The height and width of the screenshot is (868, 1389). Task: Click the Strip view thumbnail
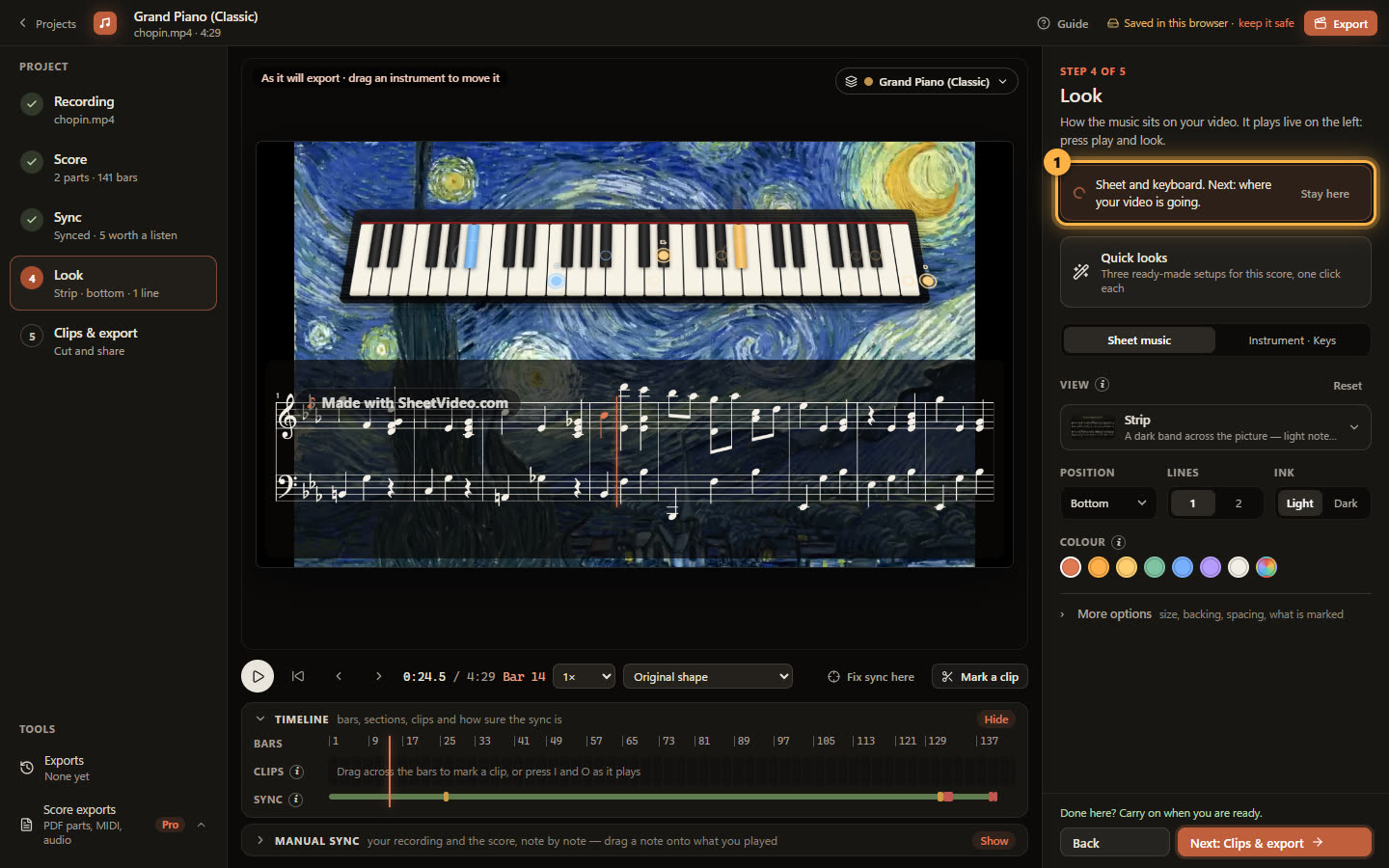click(x=1092, y=427)
